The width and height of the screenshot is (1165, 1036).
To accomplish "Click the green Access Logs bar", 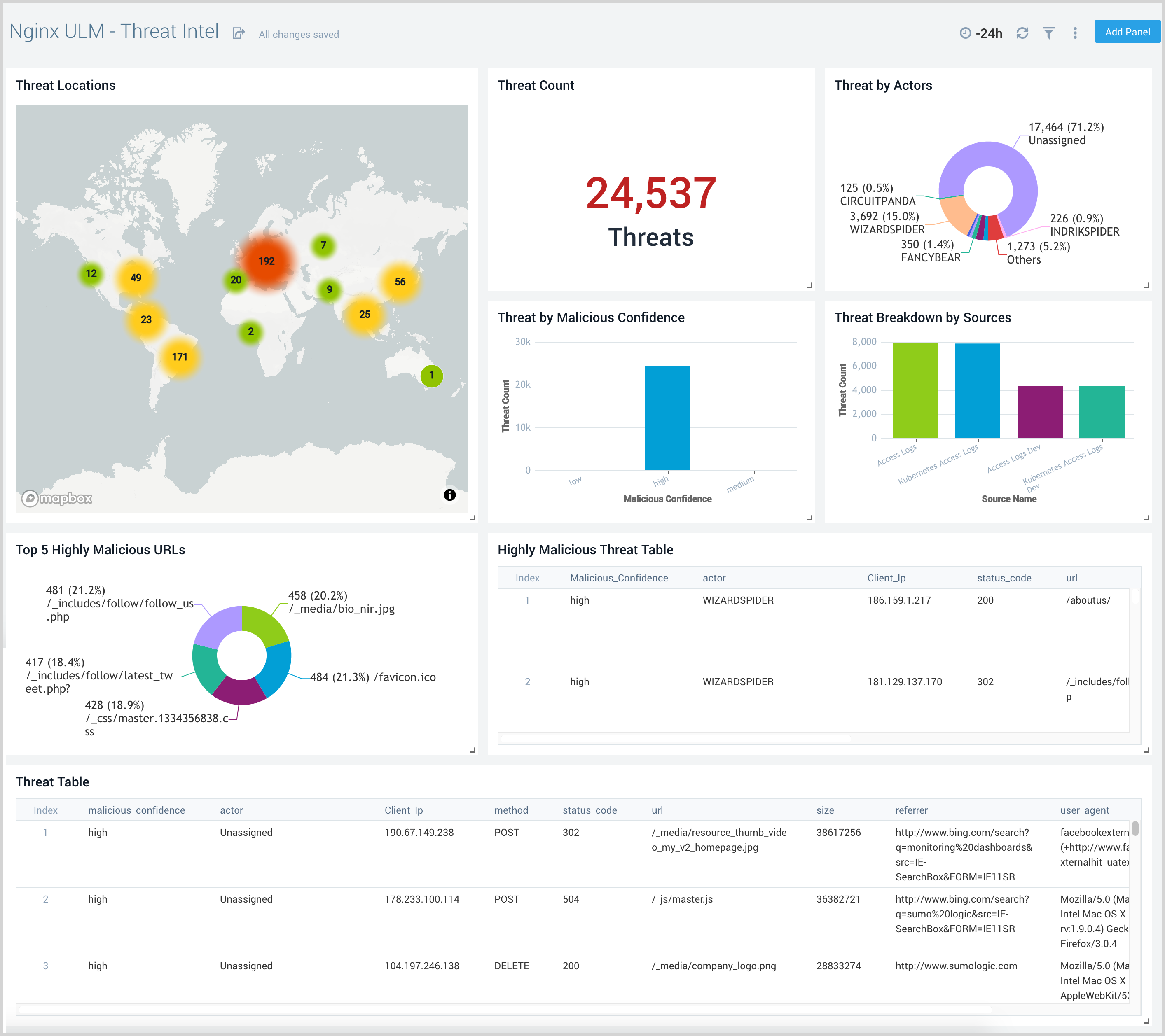I will [x=915, y=390].
